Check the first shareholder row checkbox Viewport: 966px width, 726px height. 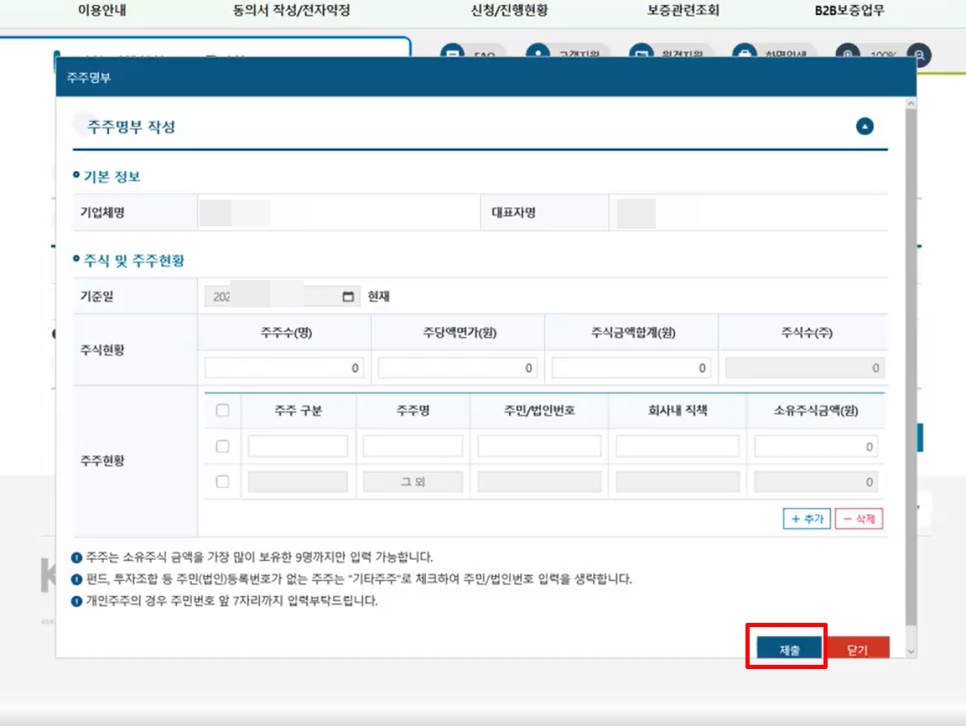point(222,446)
